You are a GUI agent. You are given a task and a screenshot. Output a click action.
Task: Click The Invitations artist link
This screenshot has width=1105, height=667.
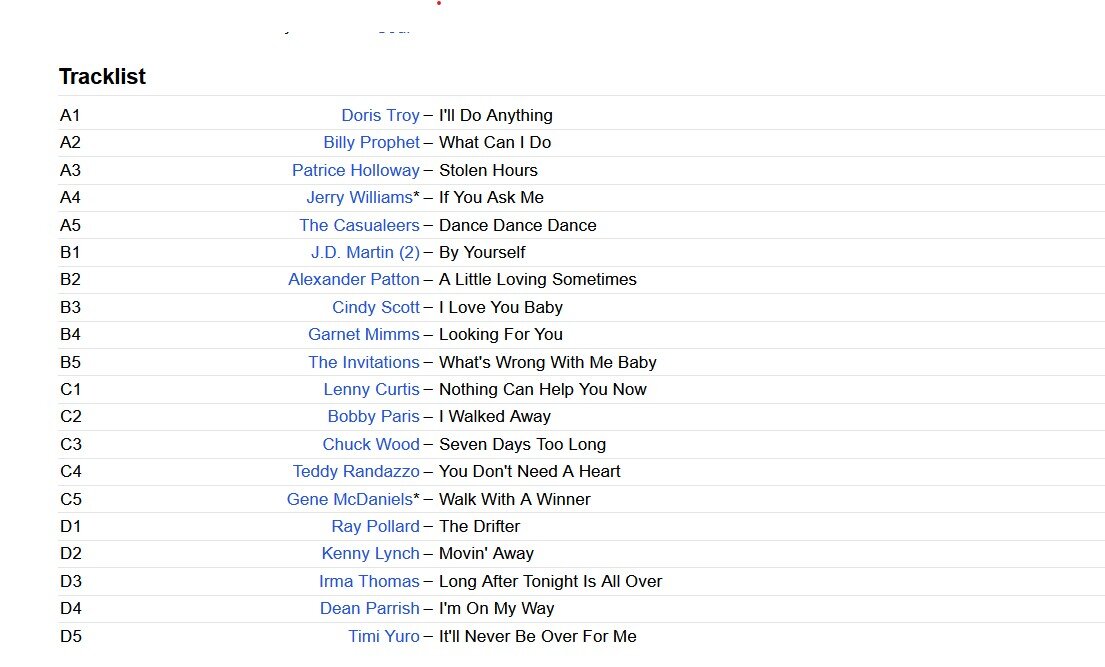[x=364, y=362]
